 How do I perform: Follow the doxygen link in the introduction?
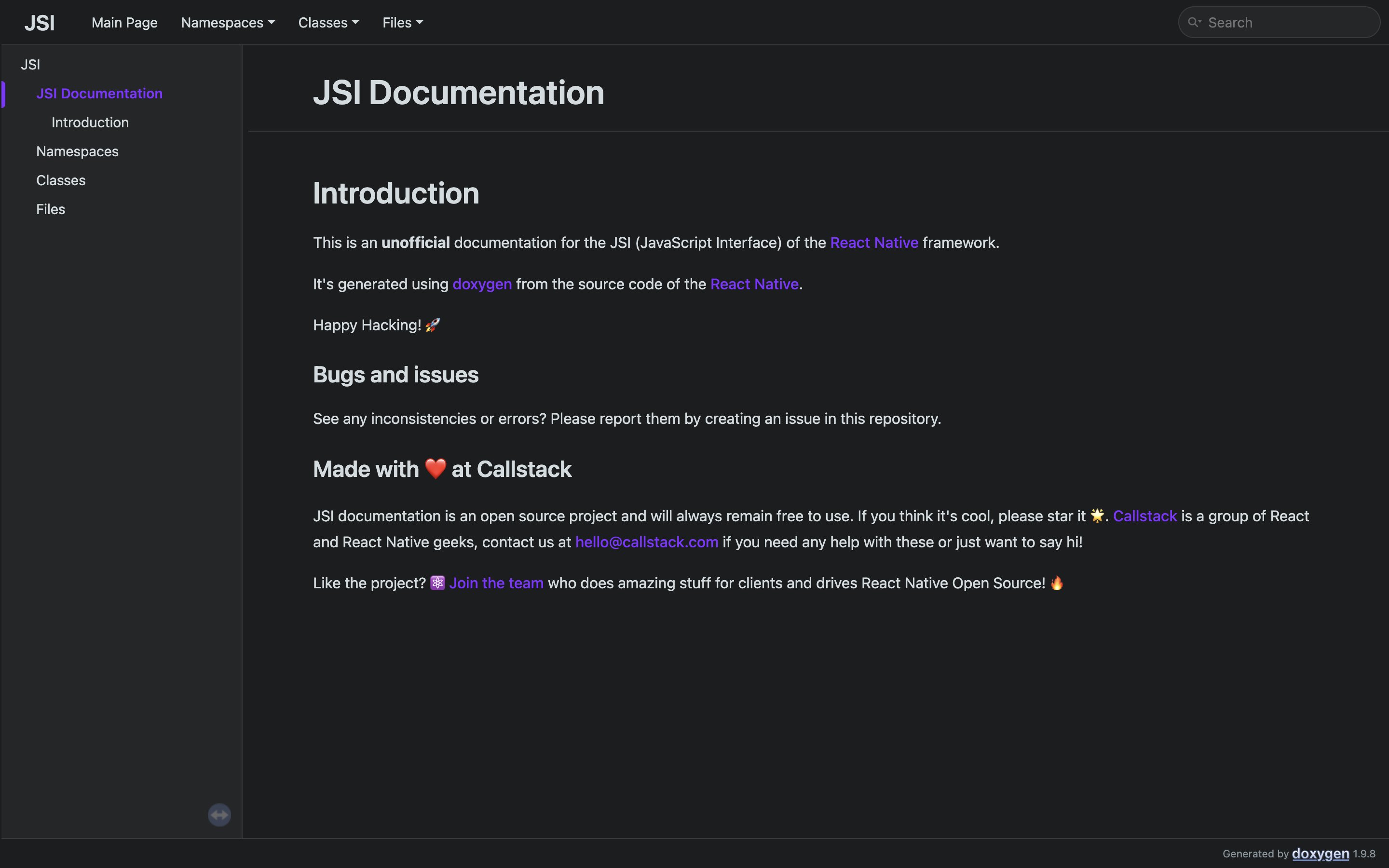(x=482, y=284)
